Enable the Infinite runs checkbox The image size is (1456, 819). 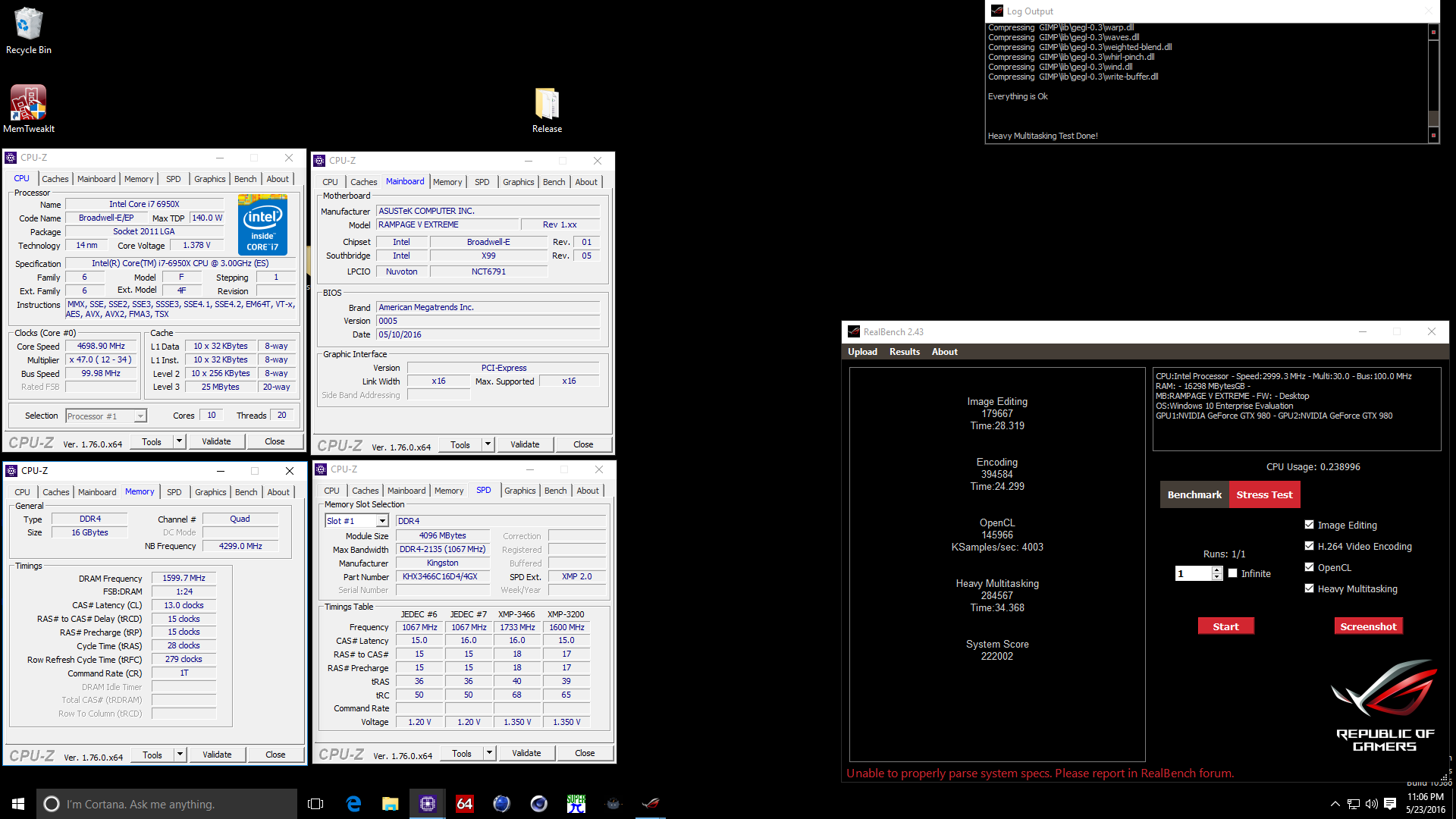click(1233, 573)
